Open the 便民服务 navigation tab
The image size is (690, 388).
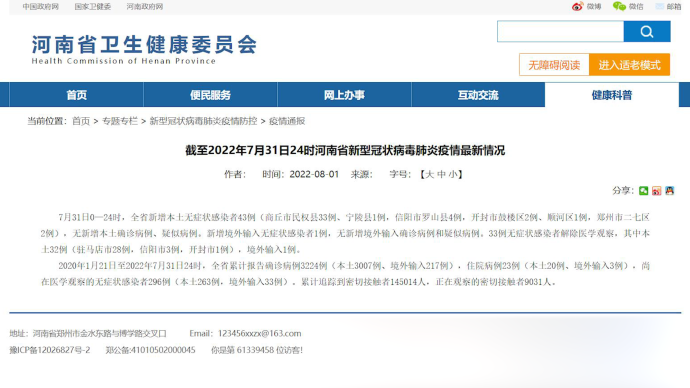point(210,95)
